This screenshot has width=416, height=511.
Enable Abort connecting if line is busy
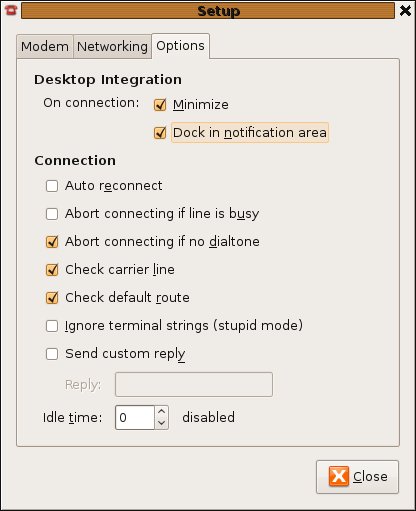[52, 214]
